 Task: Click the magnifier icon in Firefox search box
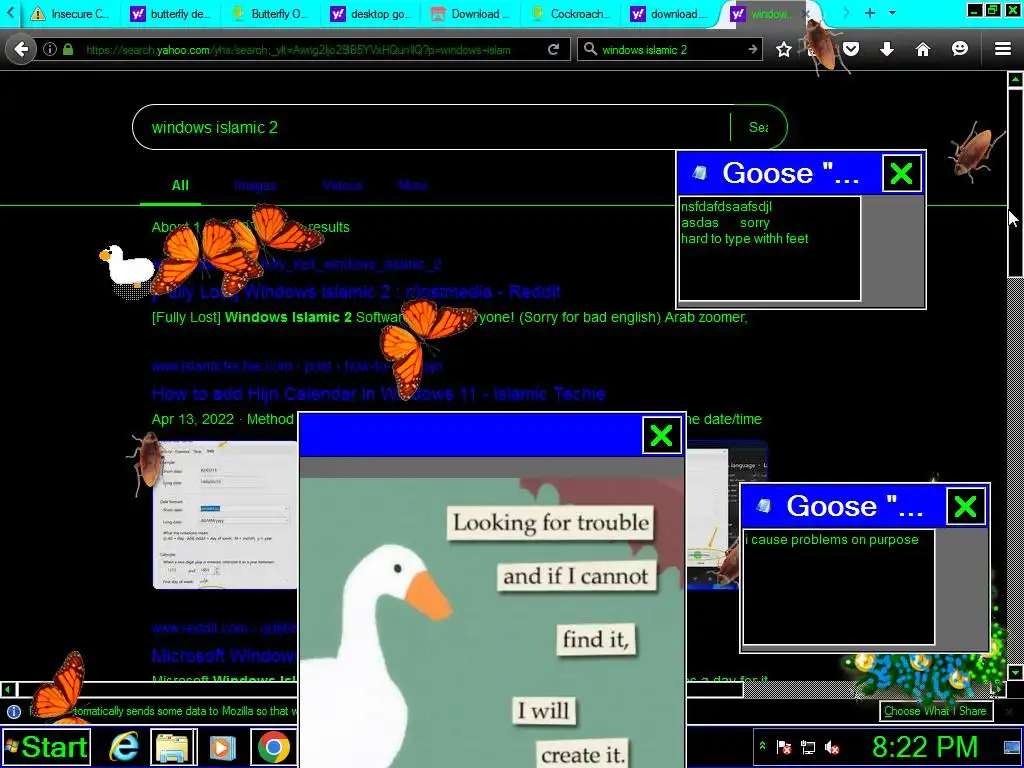tap(590, 50)
